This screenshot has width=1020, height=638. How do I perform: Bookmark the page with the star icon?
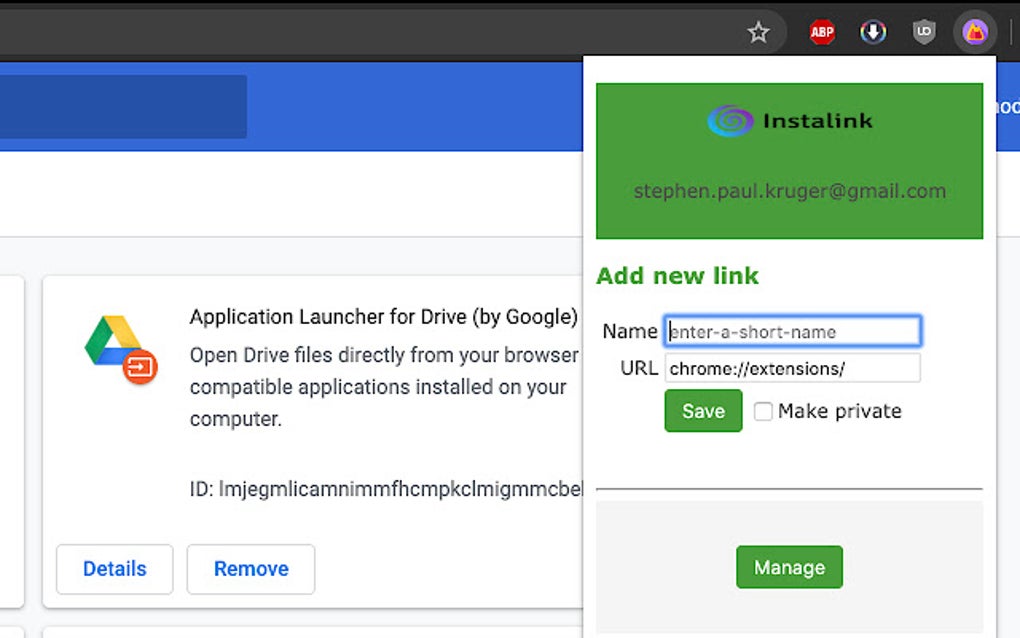tap(759, 31)
